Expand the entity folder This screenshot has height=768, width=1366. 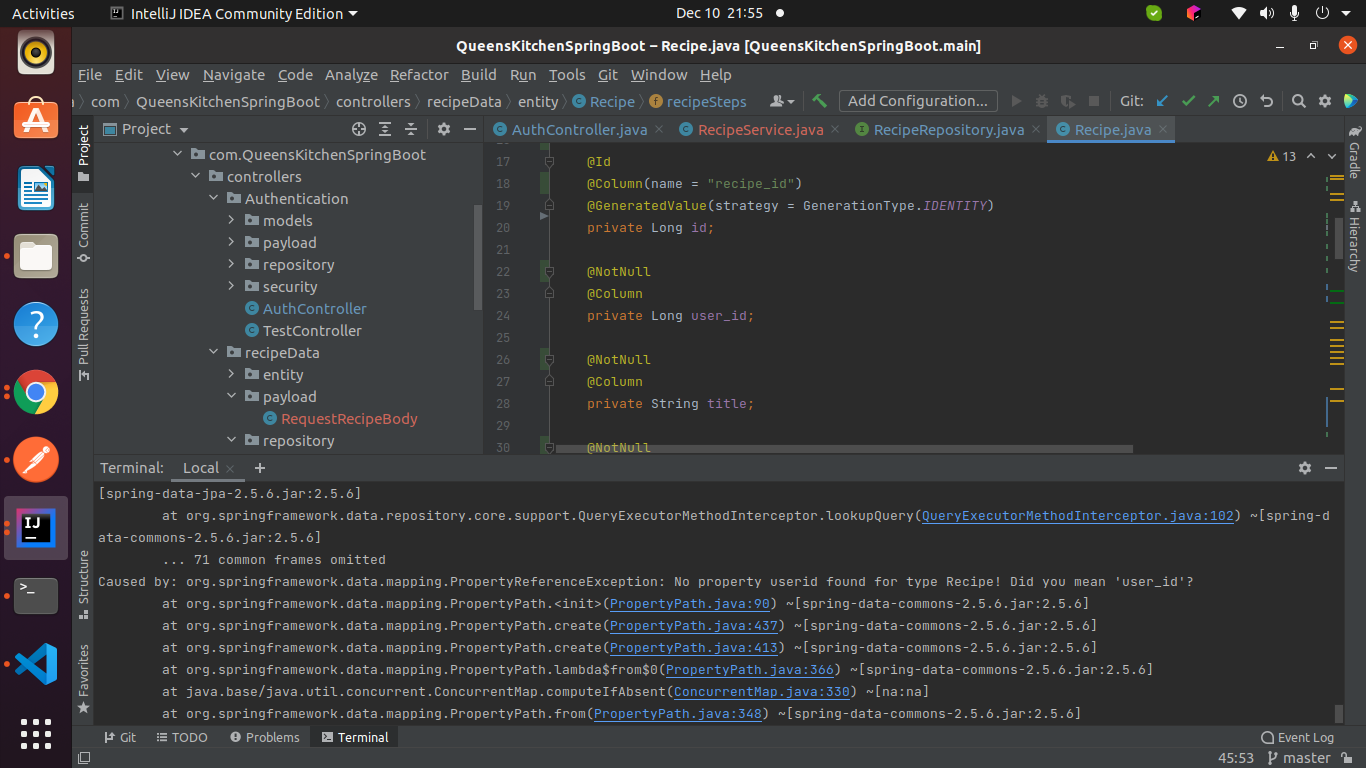tap(232, 375)
